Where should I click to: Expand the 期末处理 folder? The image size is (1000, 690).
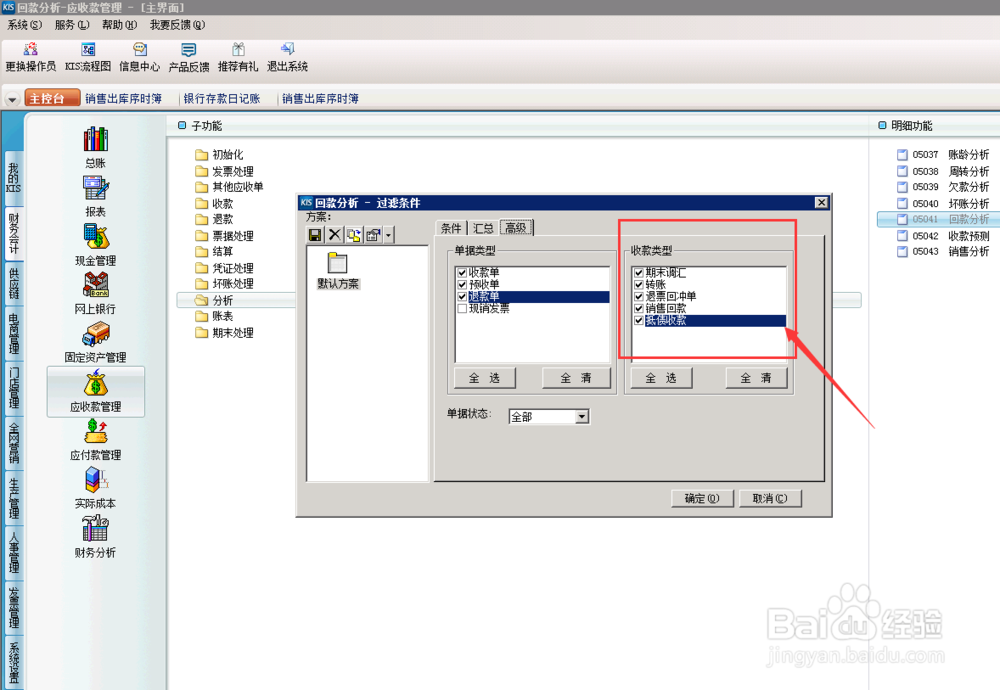(224, 332)
